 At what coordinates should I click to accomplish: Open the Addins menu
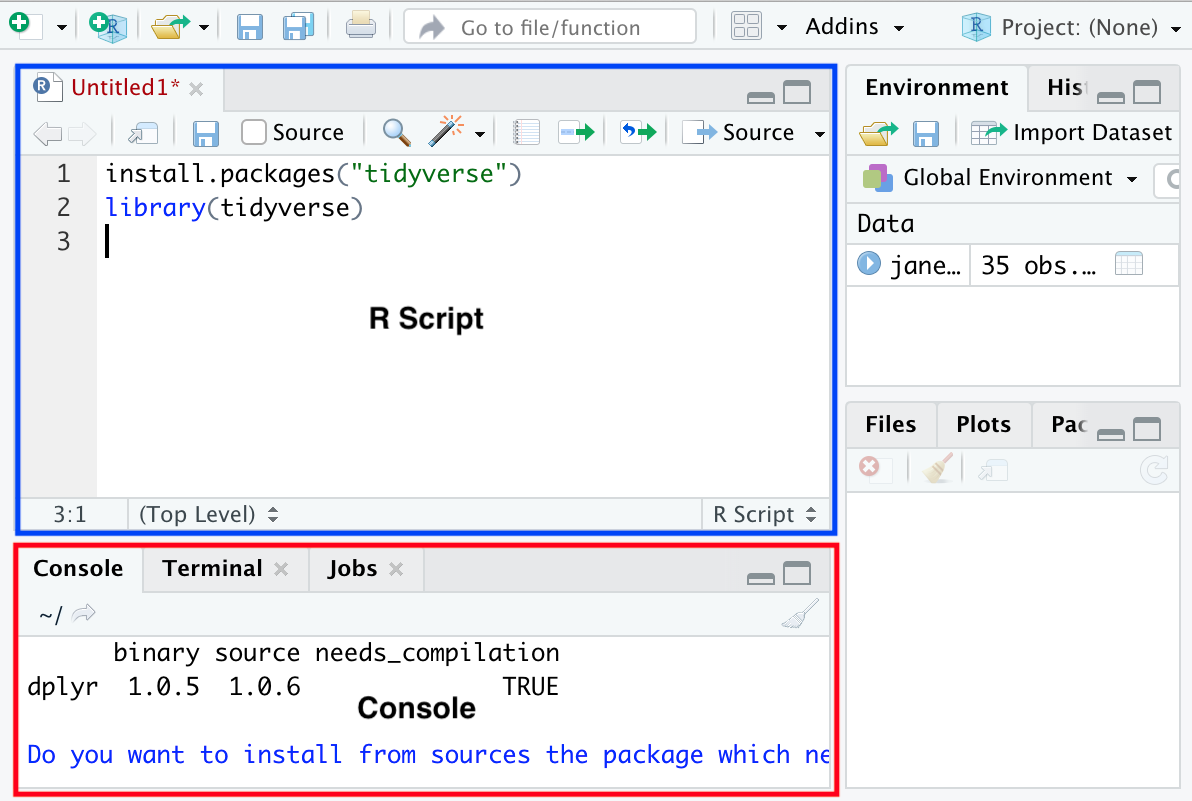[854, 27]
